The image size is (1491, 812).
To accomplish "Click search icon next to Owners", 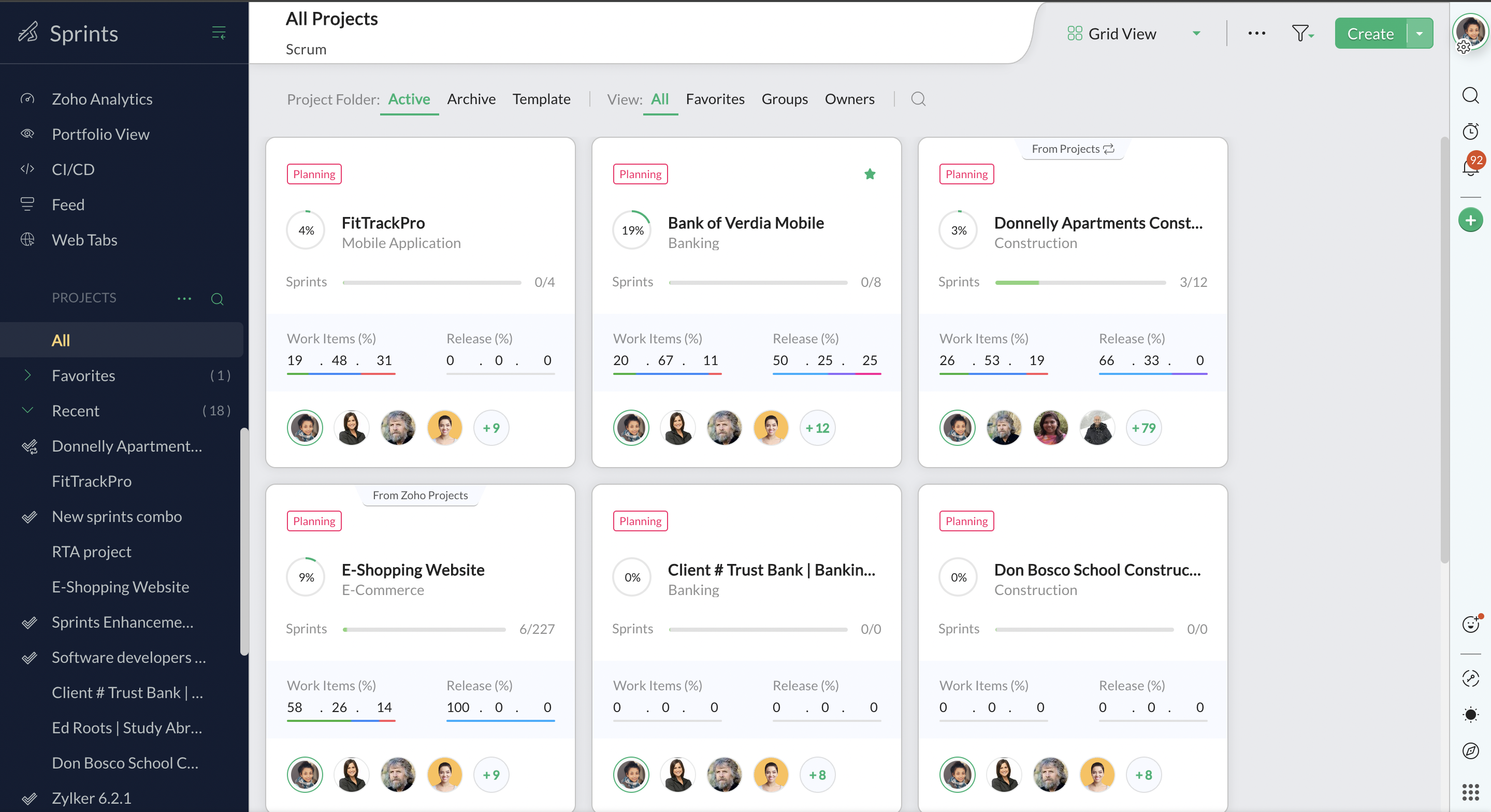I will (x=918, y=99).
